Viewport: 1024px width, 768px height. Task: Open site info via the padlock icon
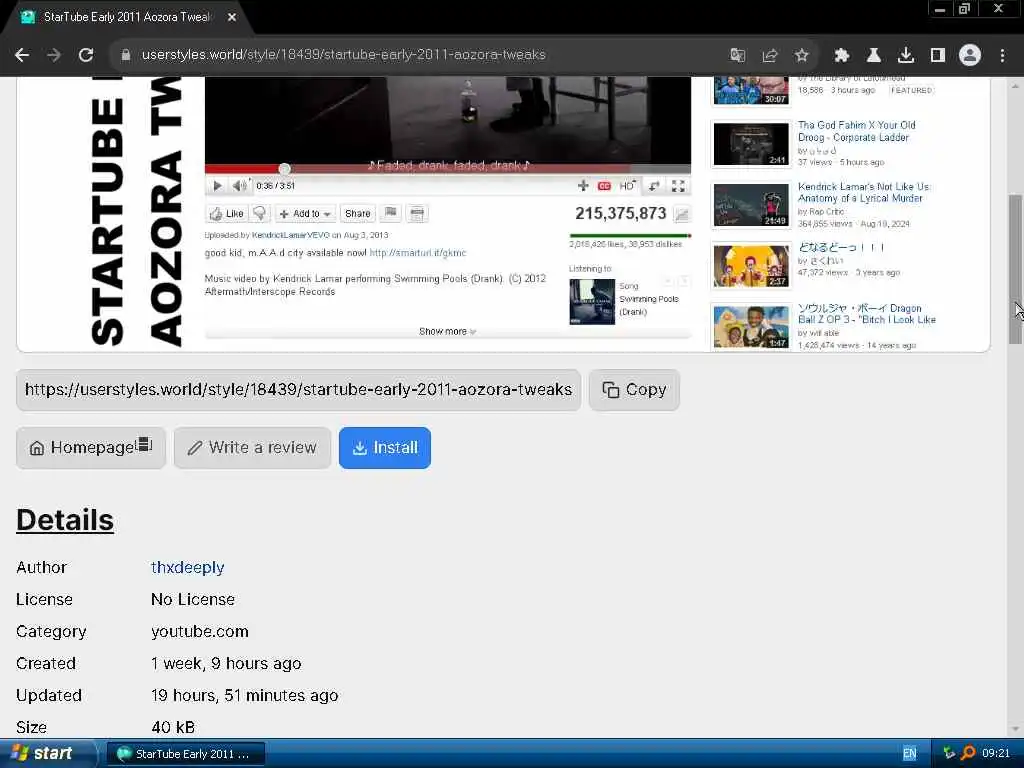[125, 55]
